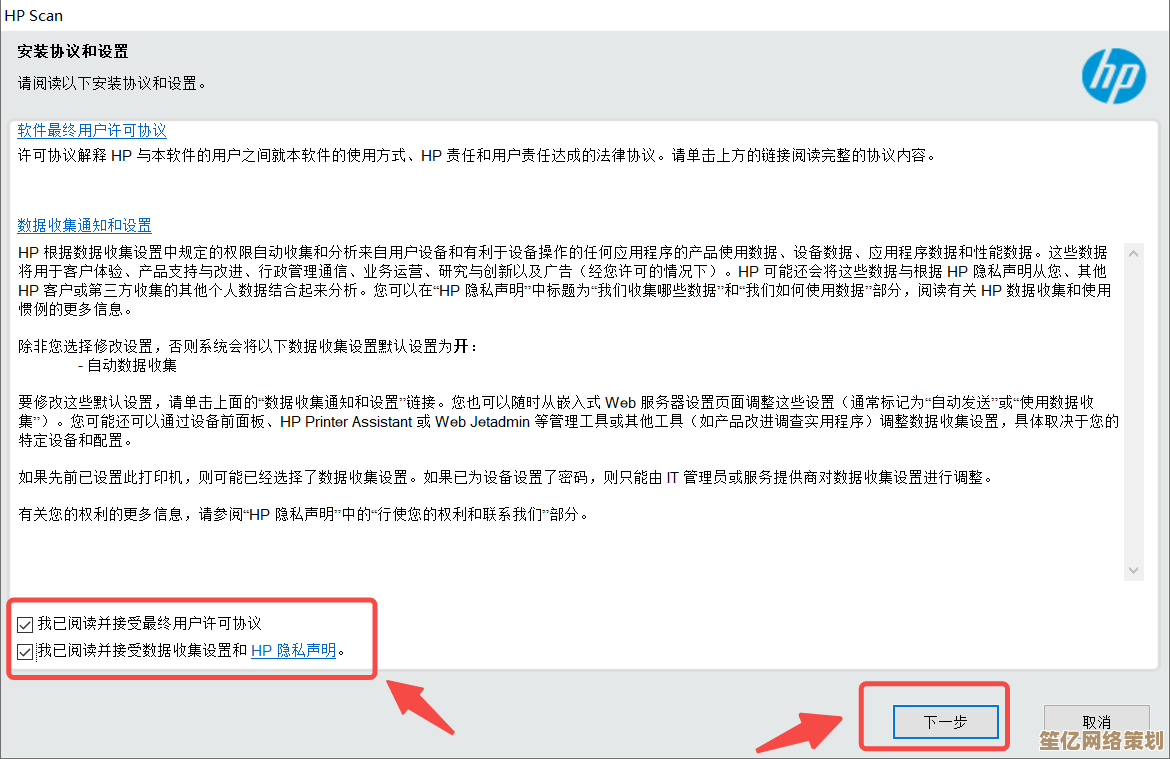Click the 请阅读以下安装协议和设置 subtitle text

(x=112, y=83)
